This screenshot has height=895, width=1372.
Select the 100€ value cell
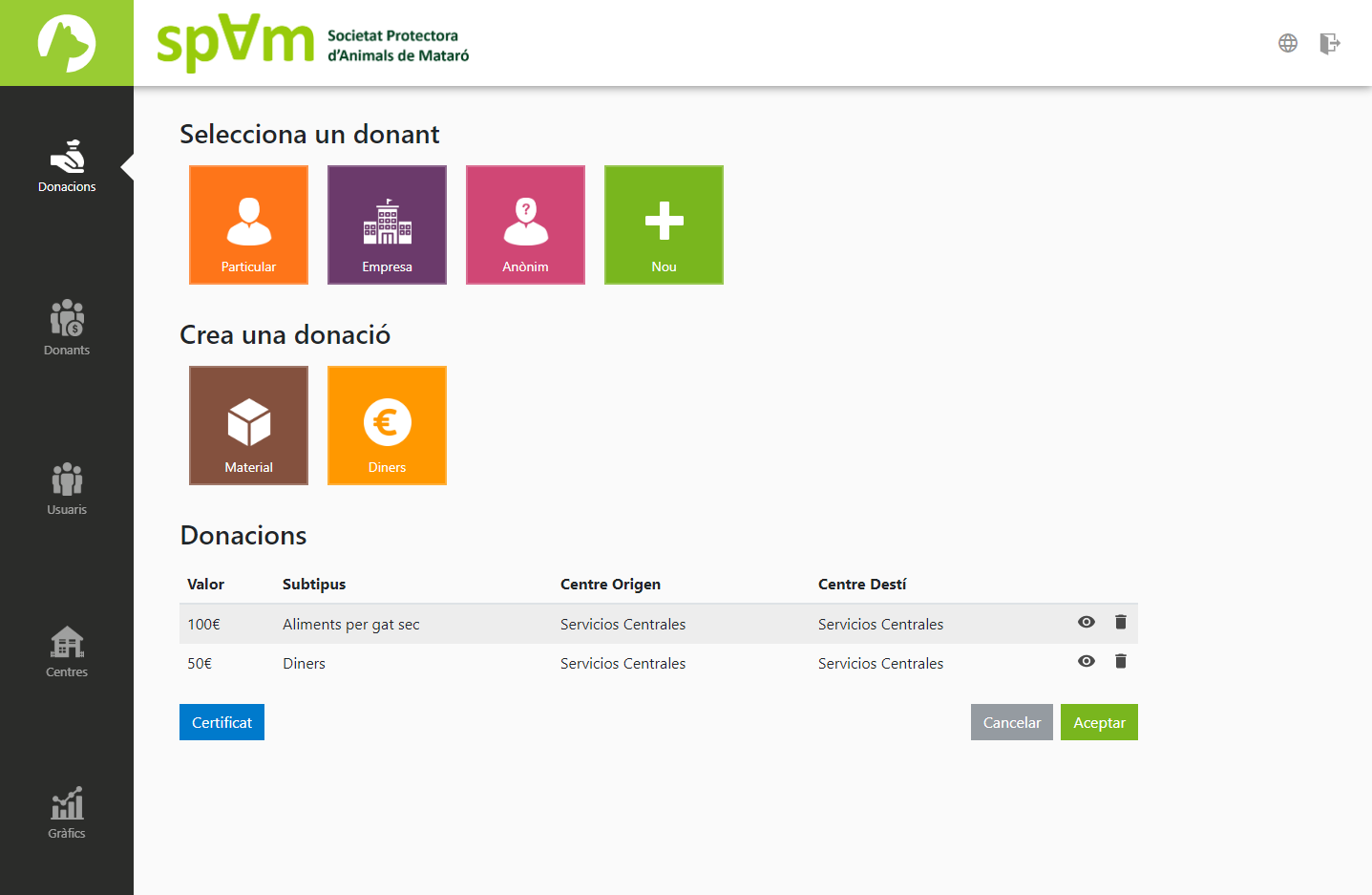tap(203, 624)
